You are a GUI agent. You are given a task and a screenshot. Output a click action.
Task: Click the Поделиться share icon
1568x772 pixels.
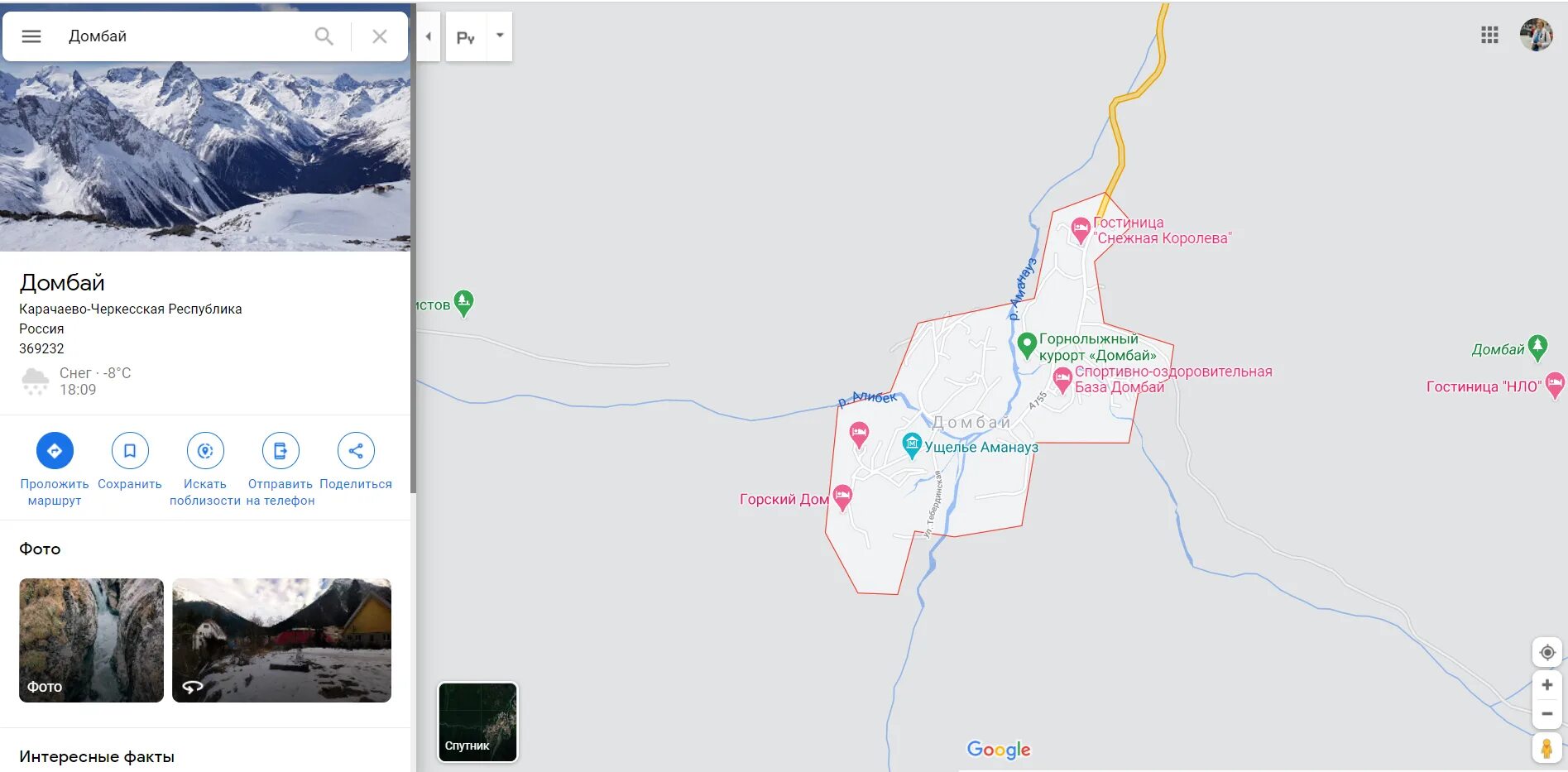(x=356, y=451)
